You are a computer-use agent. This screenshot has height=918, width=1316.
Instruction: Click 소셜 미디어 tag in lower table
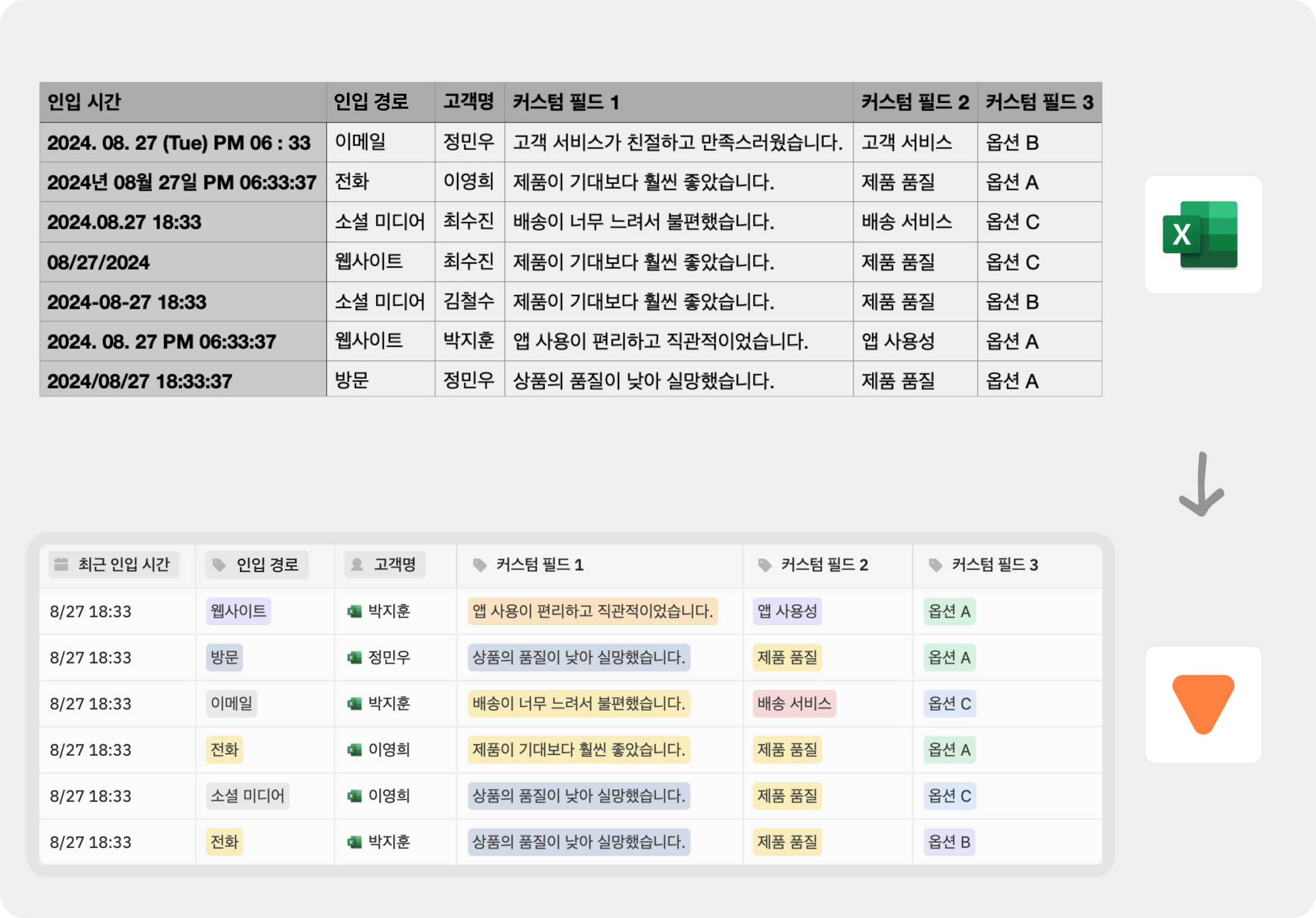[247, 795]
